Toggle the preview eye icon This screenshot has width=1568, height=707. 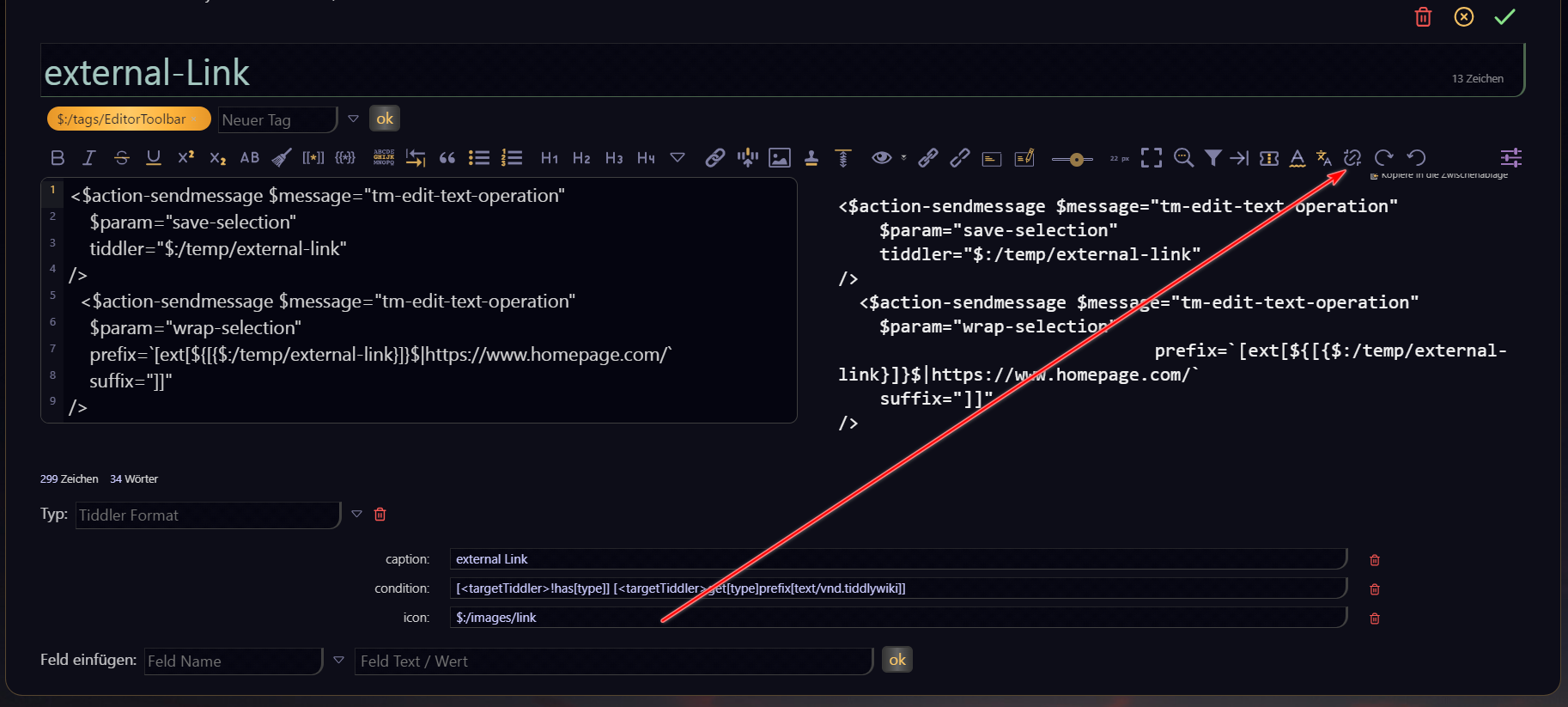(881, 158)
